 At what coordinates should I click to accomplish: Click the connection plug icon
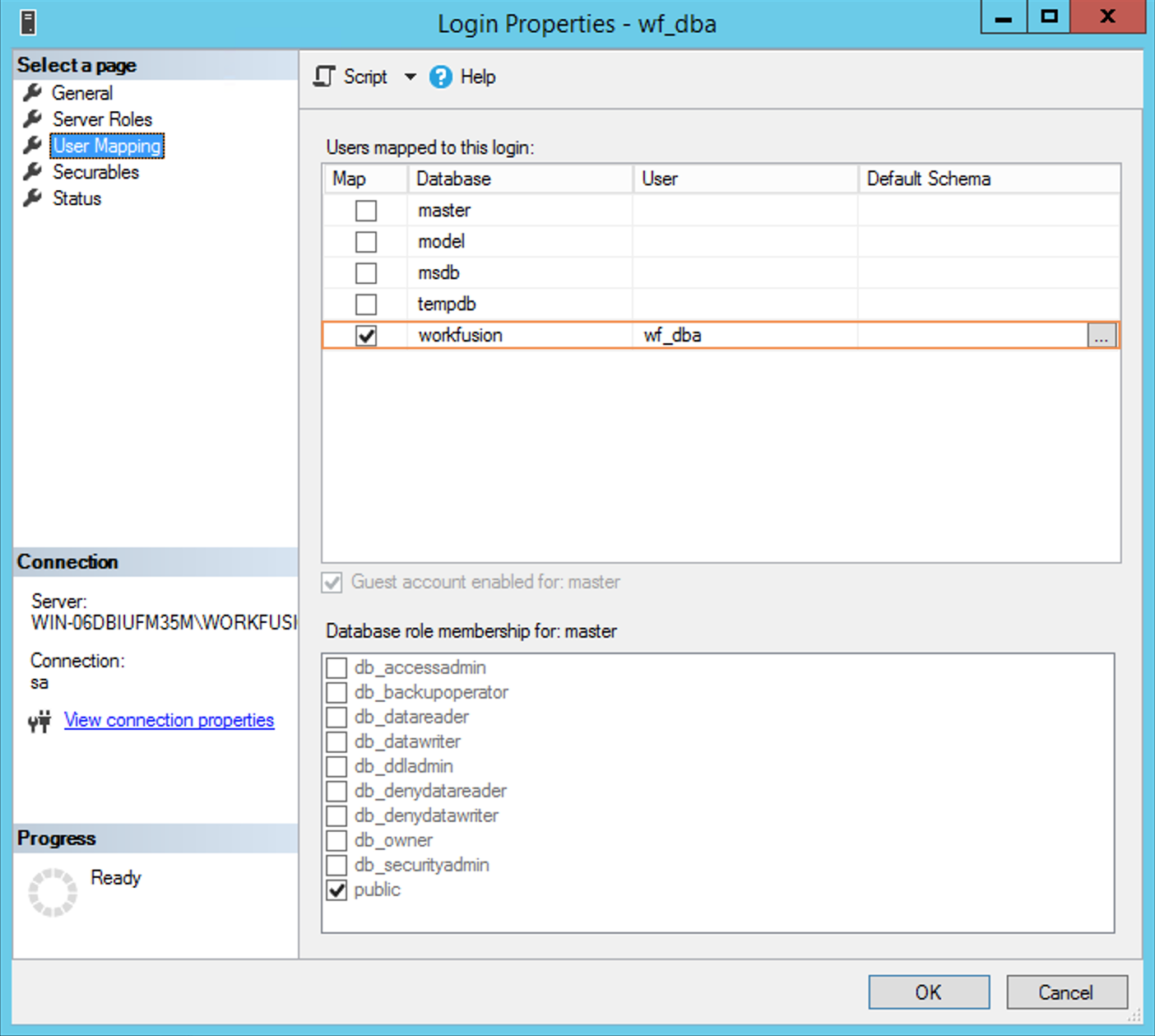click(39, 722)
